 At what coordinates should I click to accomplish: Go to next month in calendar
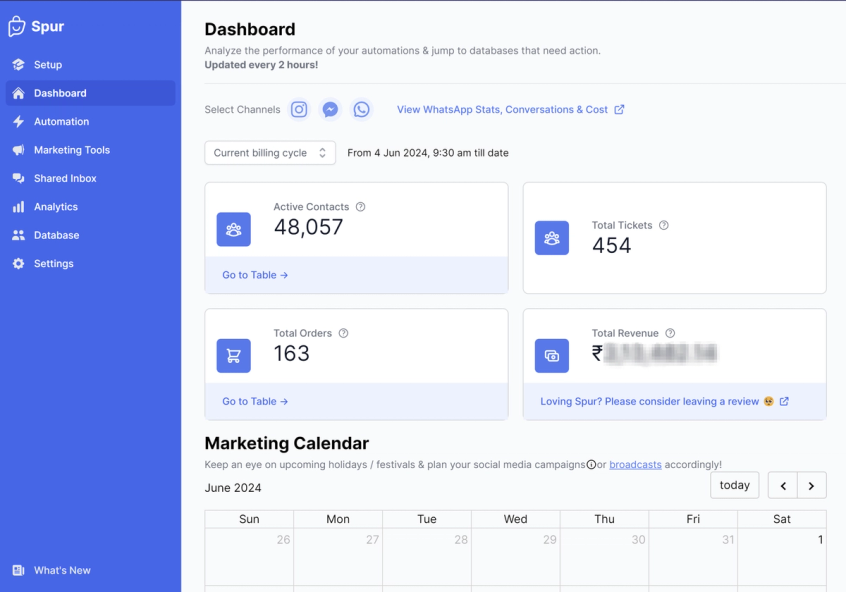[x=811, y=485]
